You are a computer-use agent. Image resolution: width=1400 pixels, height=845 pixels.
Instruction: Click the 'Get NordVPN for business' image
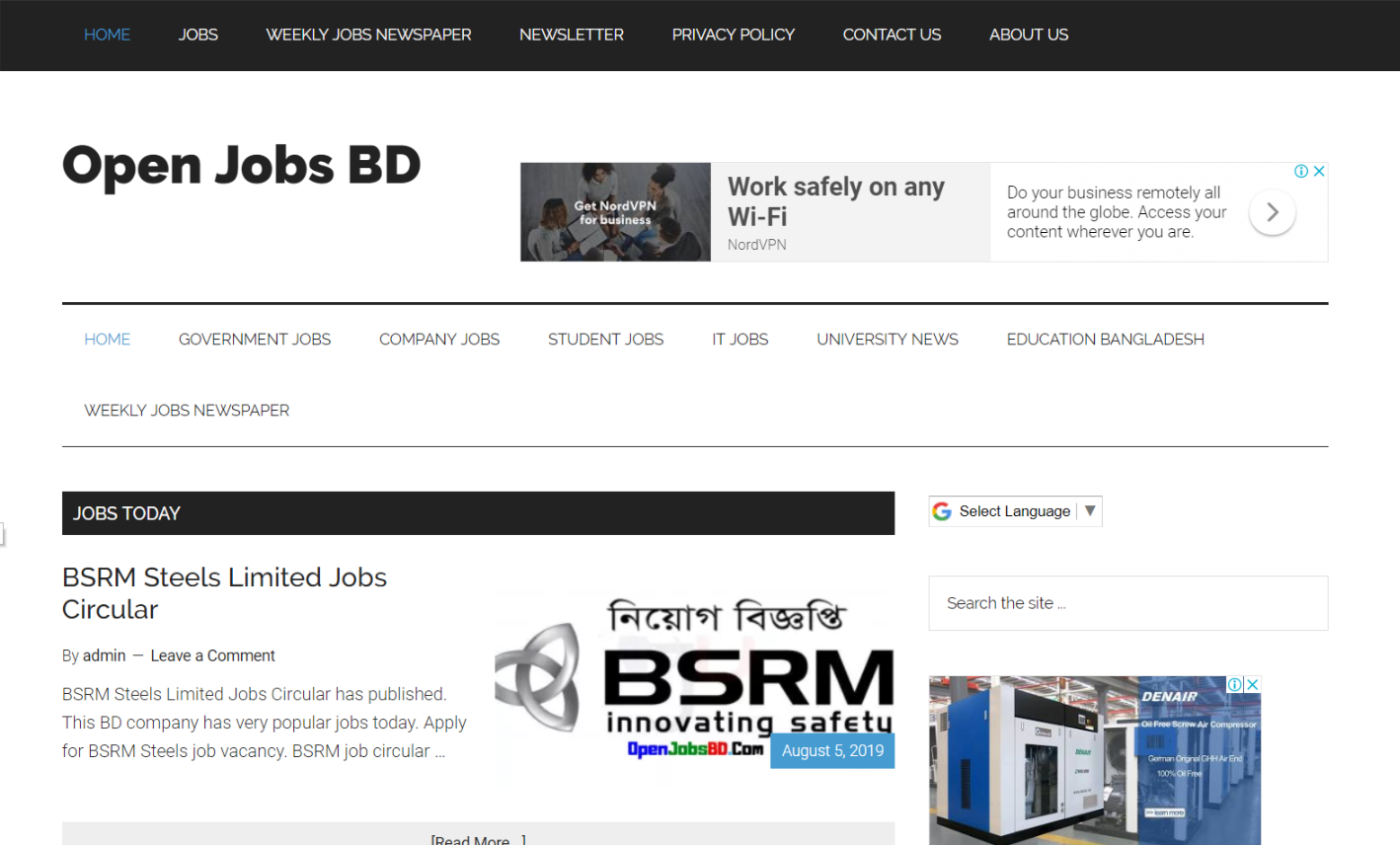(614, 211)
